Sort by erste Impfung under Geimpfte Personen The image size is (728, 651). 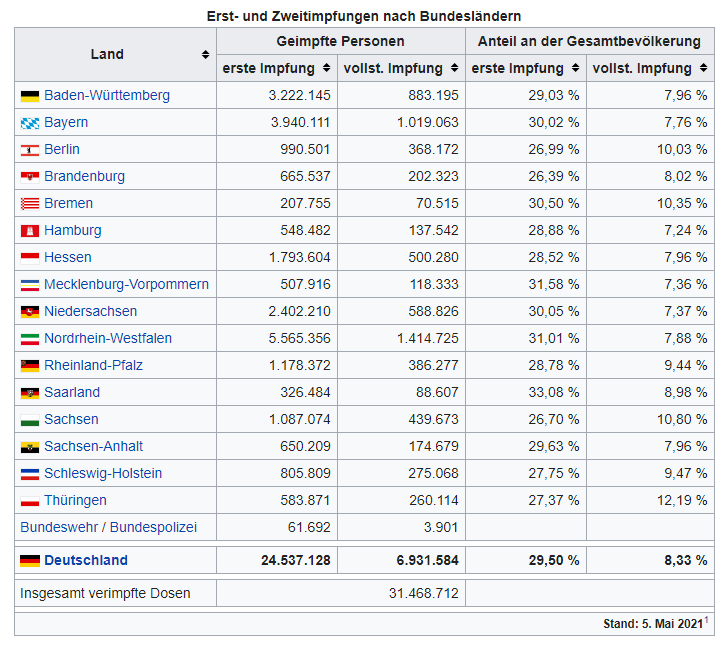pos(326,69)
